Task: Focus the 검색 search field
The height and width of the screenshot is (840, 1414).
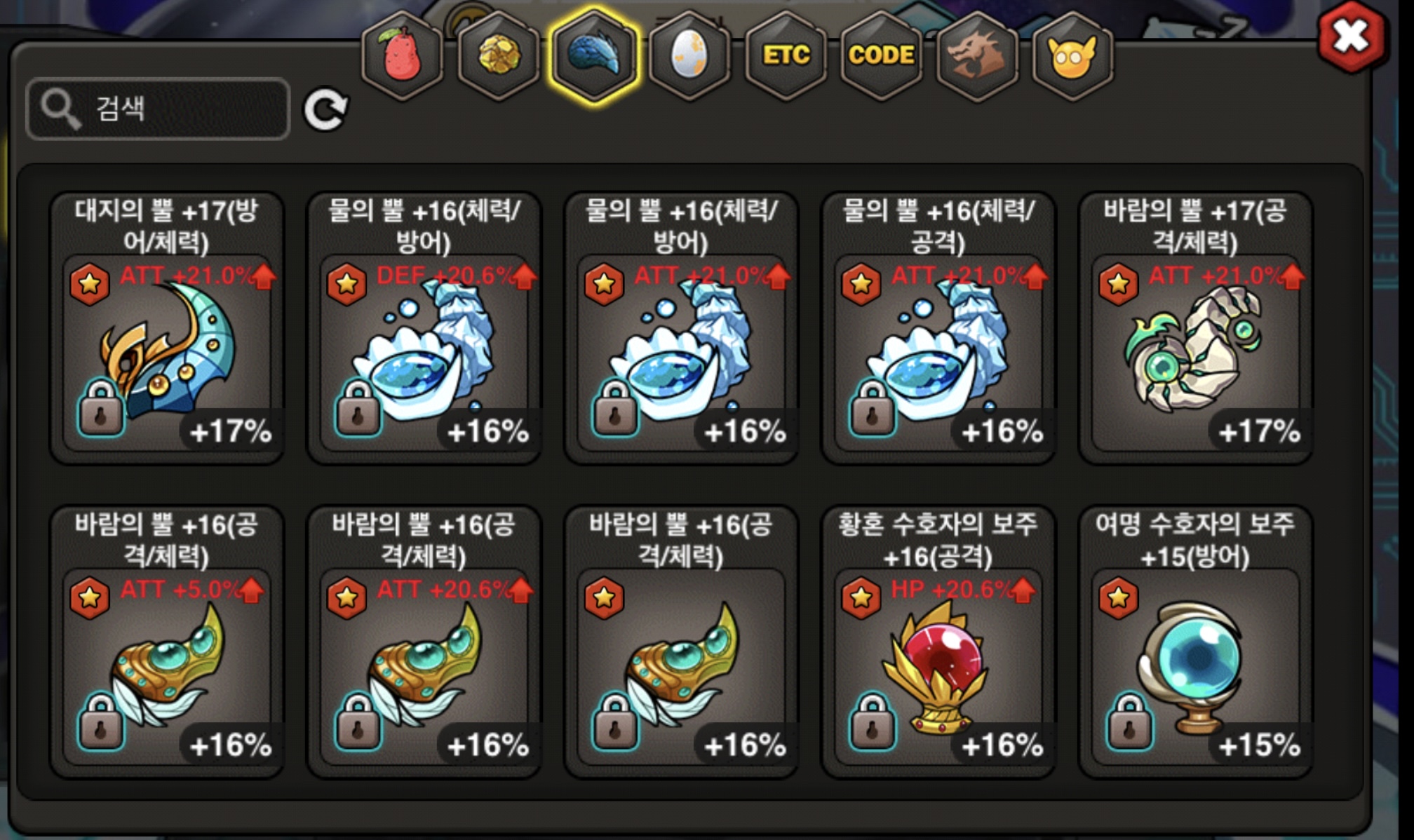Action: pos(158,109)
